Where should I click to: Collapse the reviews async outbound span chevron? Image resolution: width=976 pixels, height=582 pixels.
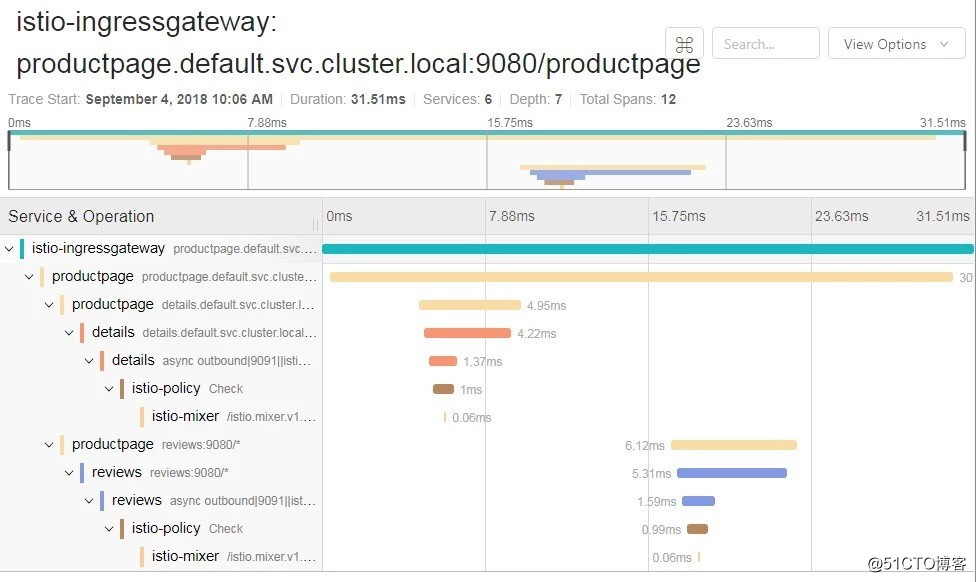click(x=88, y=501)
